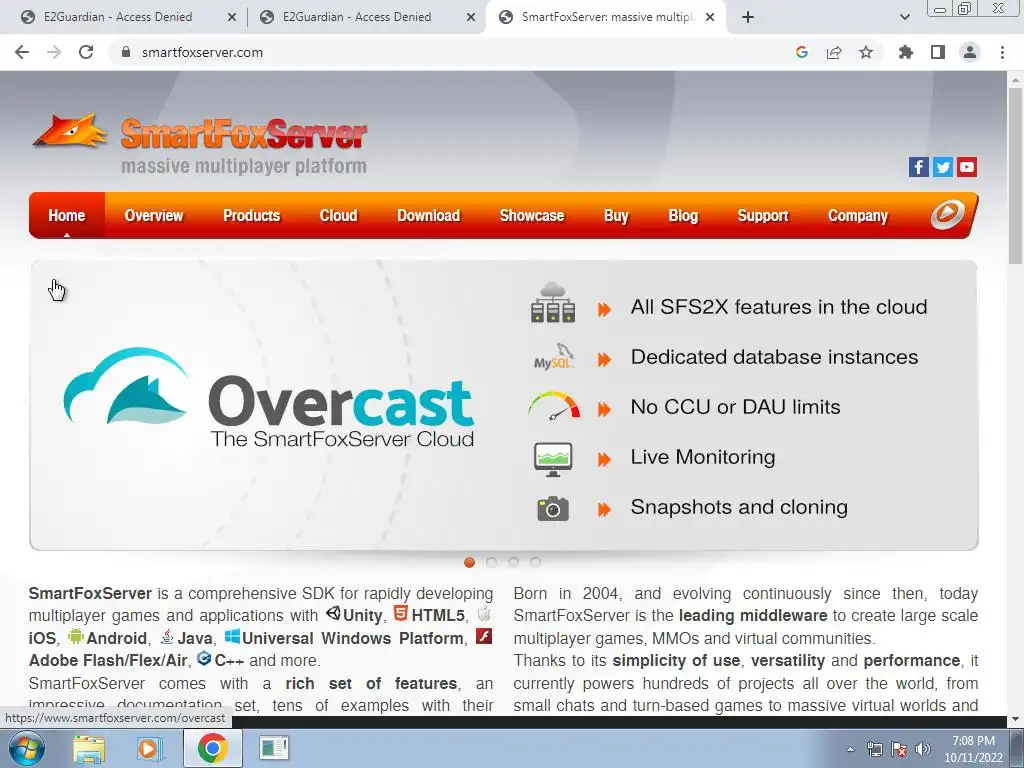This screenshot has height=768, width=1024.
Task: Open the SmartFoxServer YouTube channel icon
Action: coord(967,167)
